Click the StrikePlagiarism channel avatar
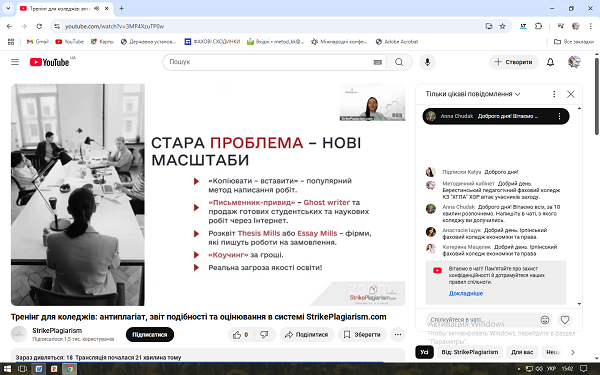This screenshot has height=375, width=600. pos(19,334)
